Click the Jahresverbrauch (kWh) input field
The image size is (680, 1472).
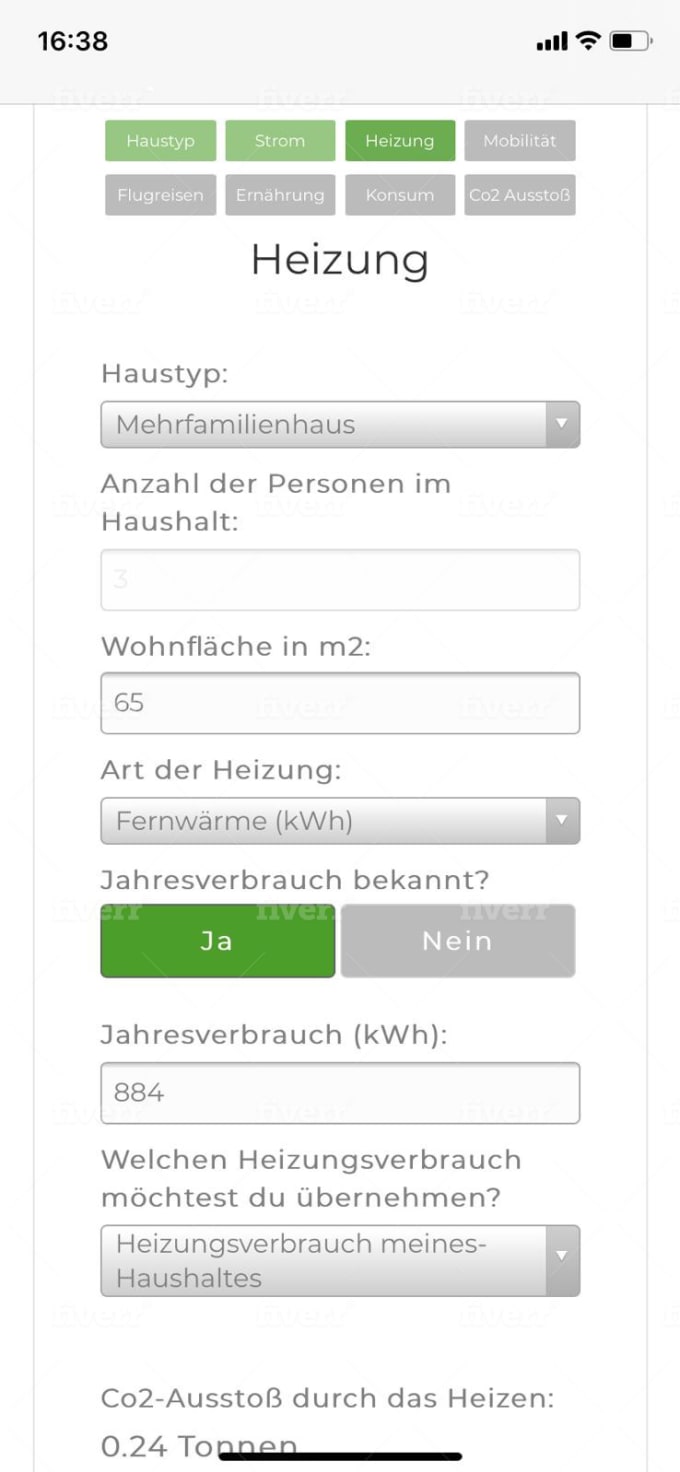coord(340,1093)
